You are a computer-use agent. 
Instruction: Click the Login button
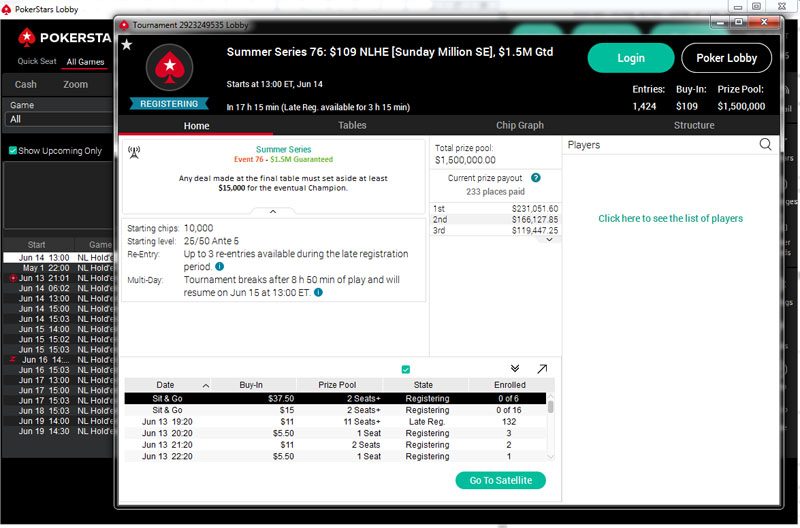pos(631,58)
